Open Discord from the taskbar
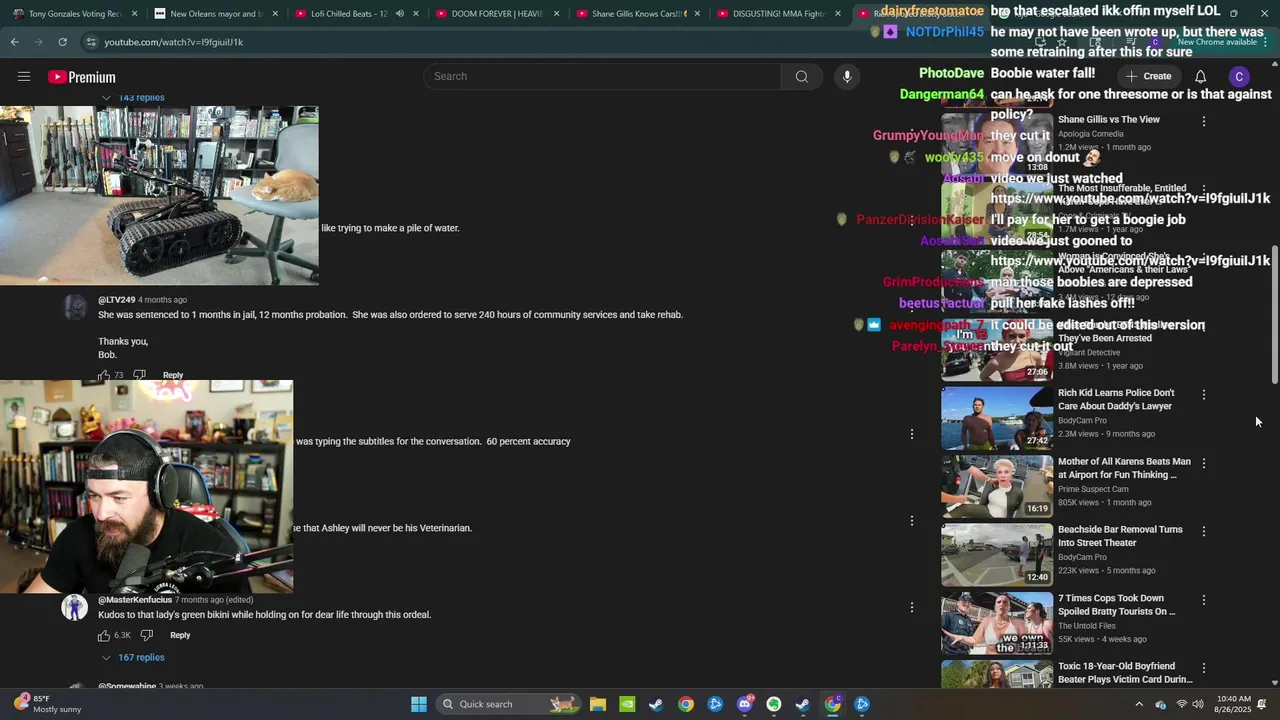This screenshot has width=1280, height=720. click(x=744, y=704)
